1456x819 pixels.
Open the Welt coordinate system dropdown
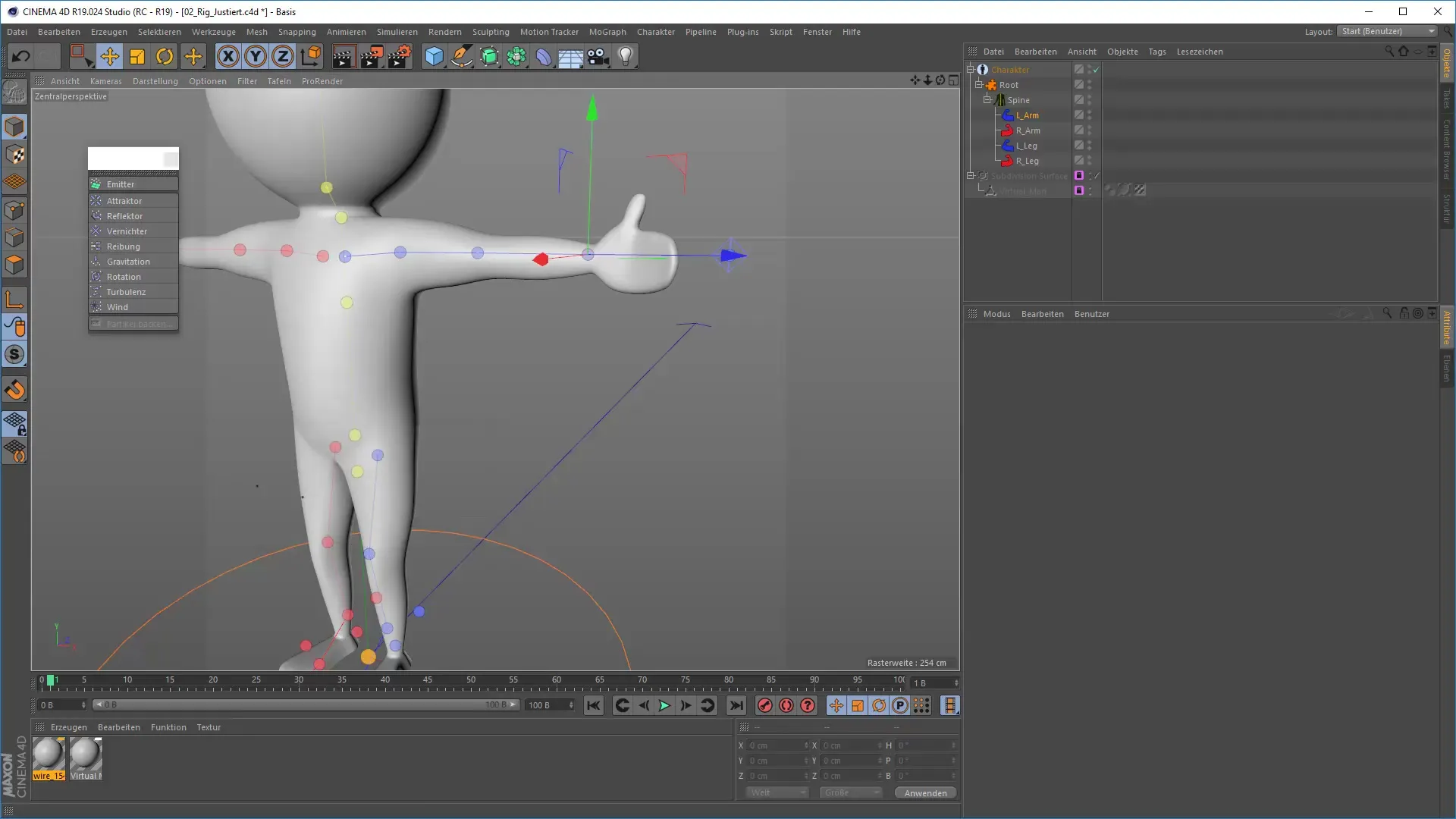click(777, 792)
